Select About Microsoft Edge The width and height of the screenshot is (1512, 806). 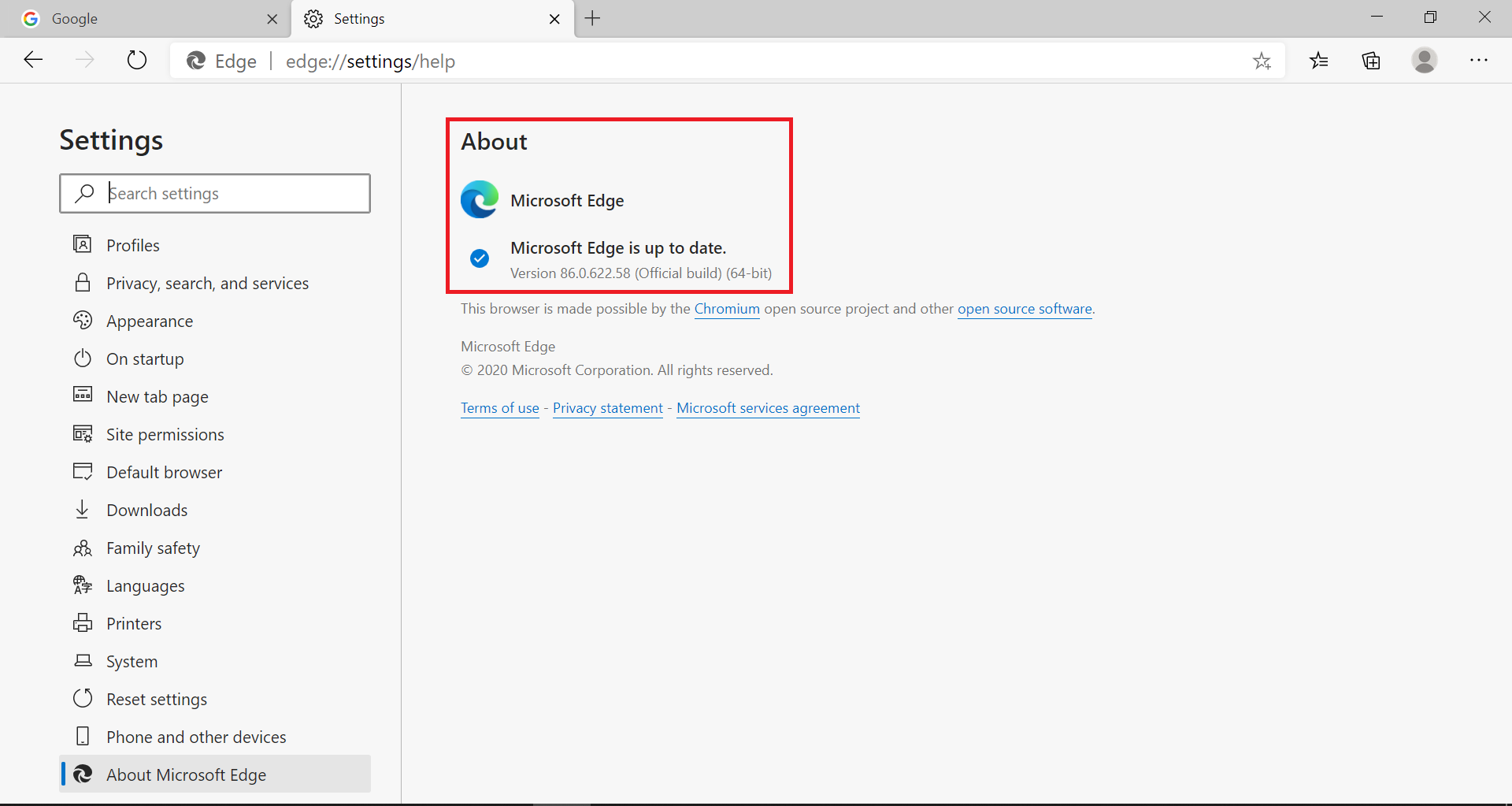point(215,774)
